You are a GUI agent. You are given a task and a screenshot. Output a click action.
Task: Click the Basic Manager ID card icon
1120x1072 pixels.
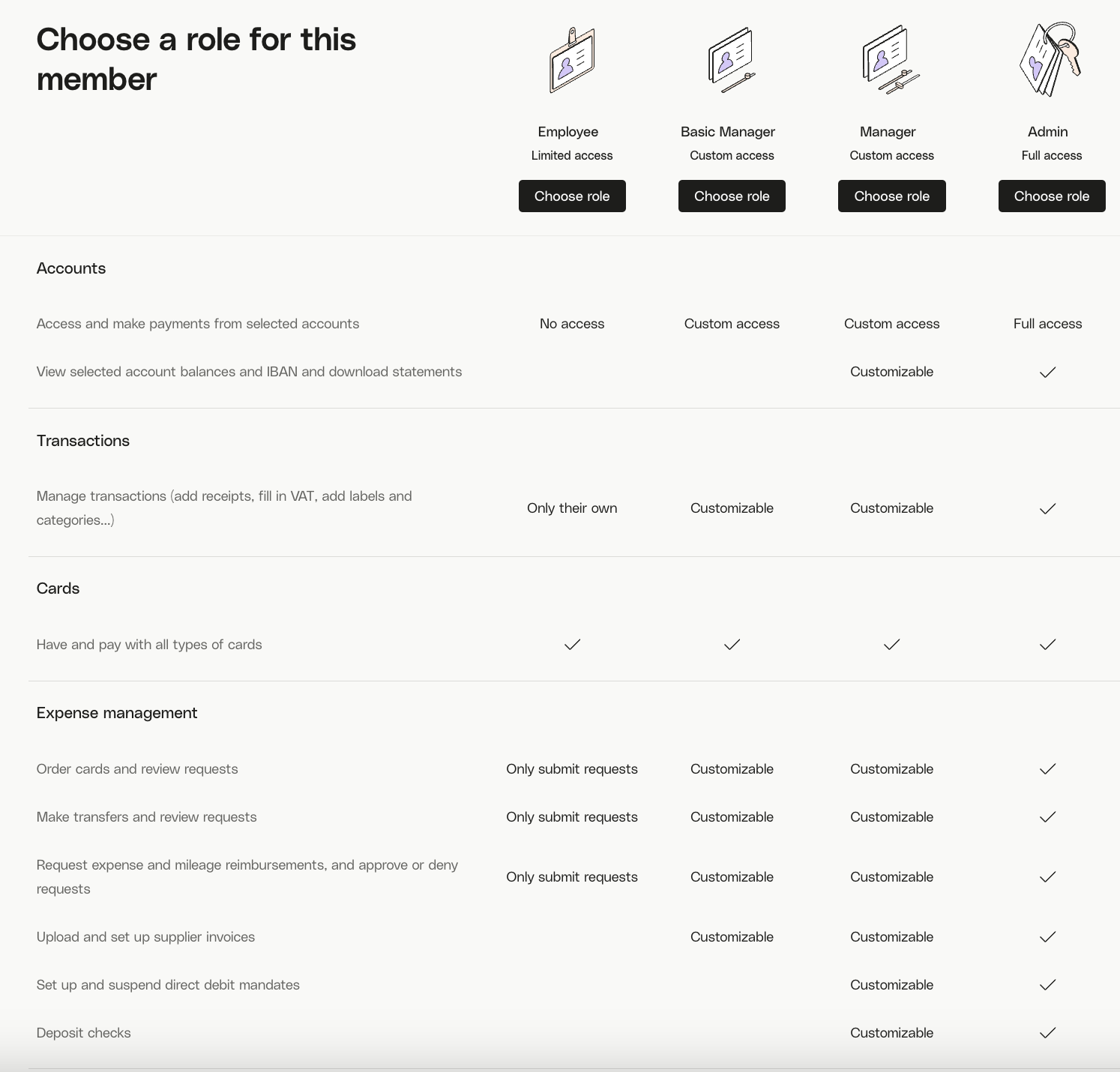point(732,61)
